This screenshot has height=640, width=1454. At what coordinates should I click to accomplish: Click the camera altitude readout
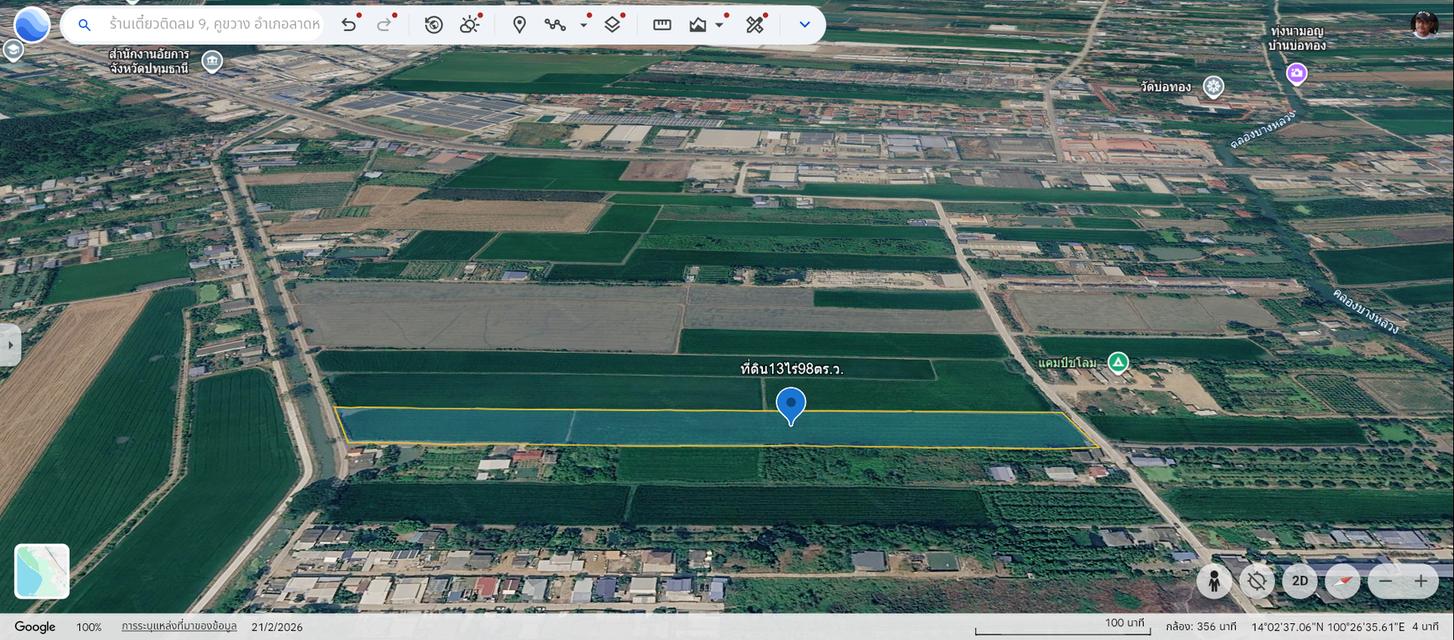(1203, 627)
